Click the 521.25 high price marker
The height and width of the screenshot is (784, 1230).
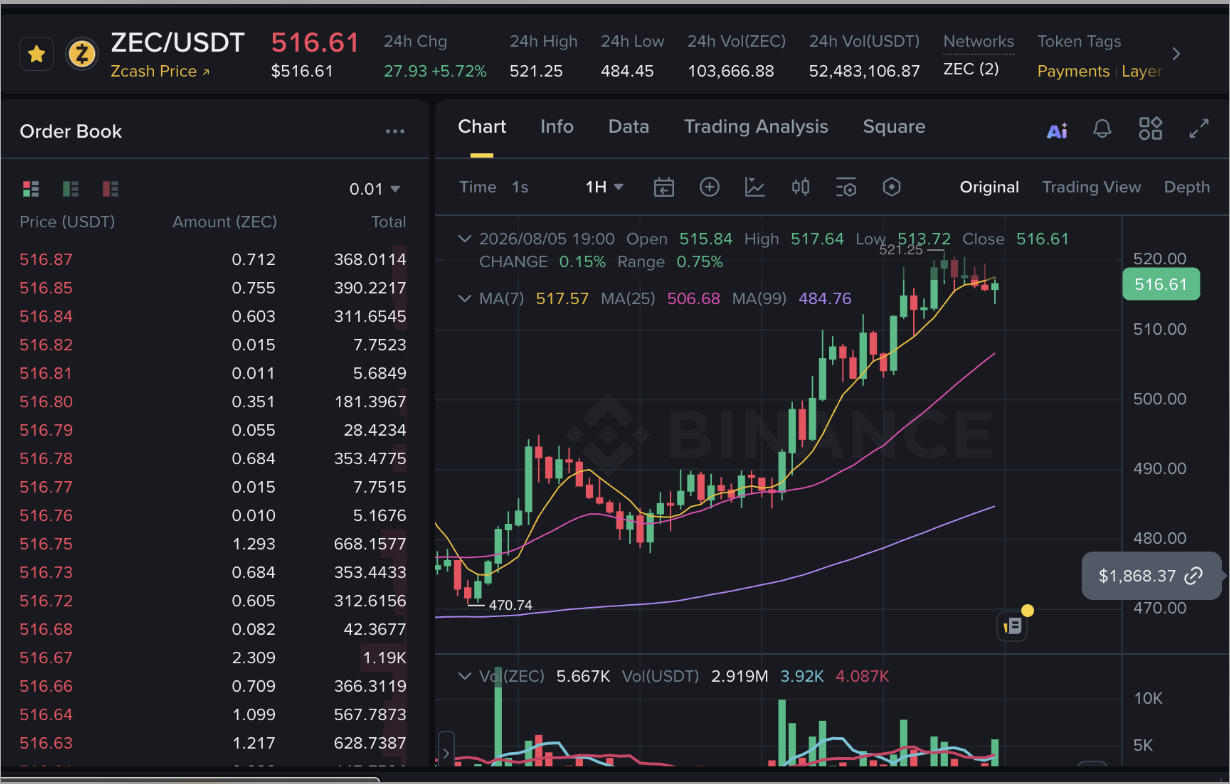click(x=900, y=250)
